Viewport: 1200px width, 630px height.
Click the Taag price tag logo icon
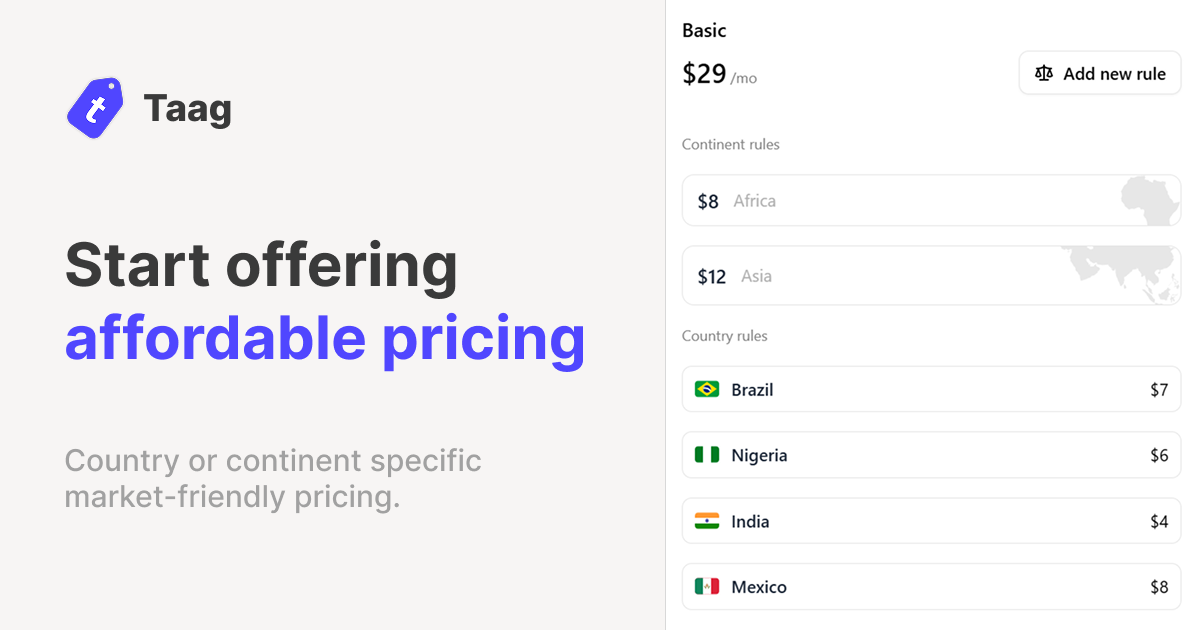coord(95,108)
